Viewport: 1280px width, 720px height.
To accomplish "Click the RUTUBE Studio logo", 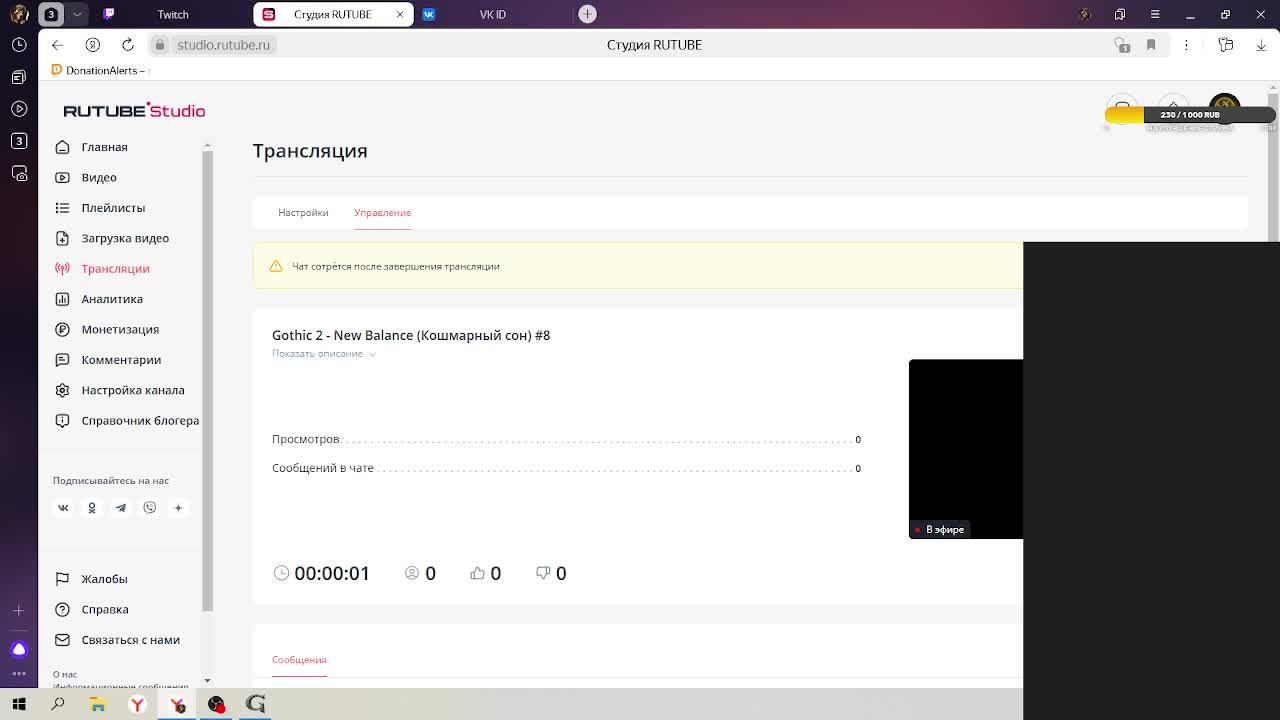I will pos(134,110).
